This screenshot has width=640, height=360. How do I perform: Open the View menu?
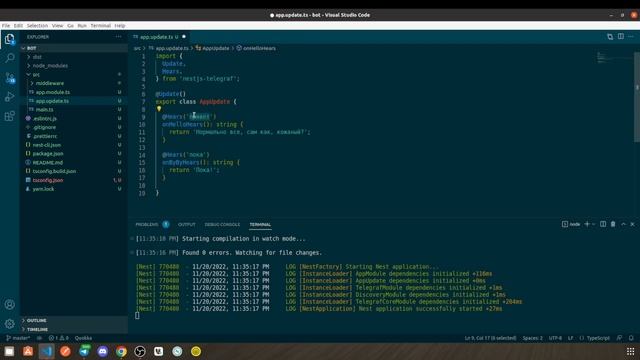[x=58, y=25]
